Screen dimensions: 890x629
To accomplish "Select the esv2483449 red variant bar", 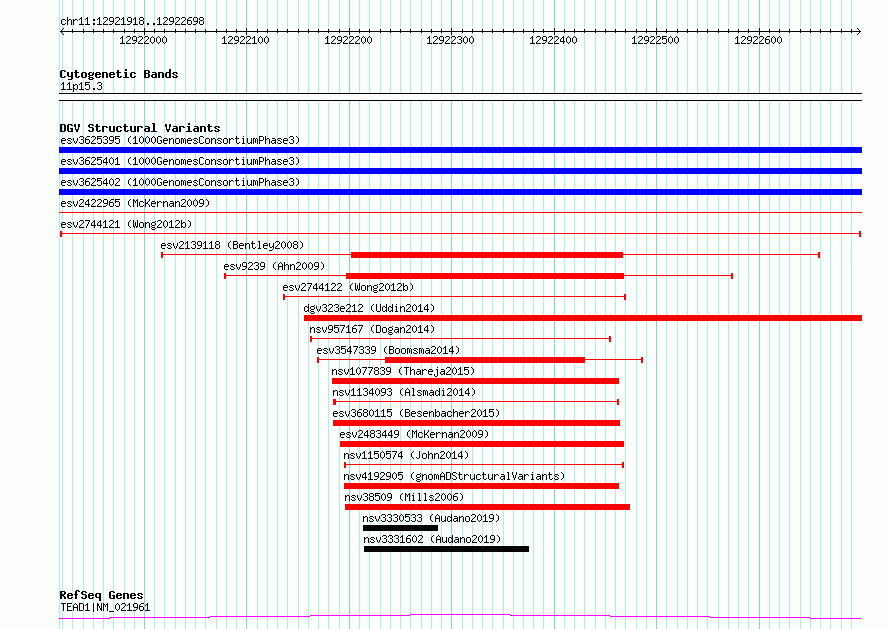I will [x=482, y=444].
